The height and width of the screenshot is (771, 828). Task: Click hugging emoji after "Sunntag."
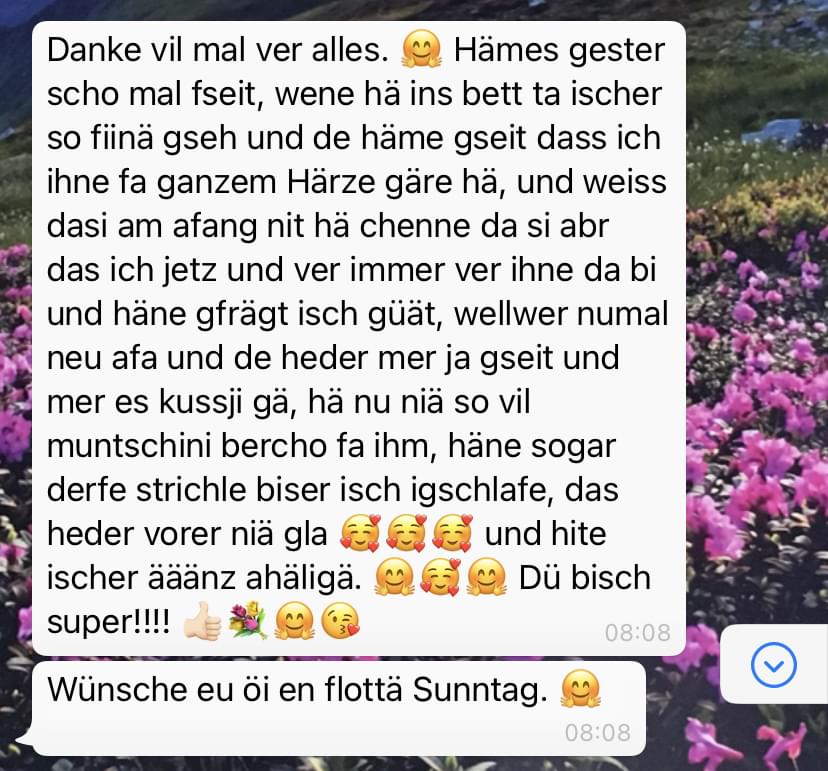coord(580,689)
